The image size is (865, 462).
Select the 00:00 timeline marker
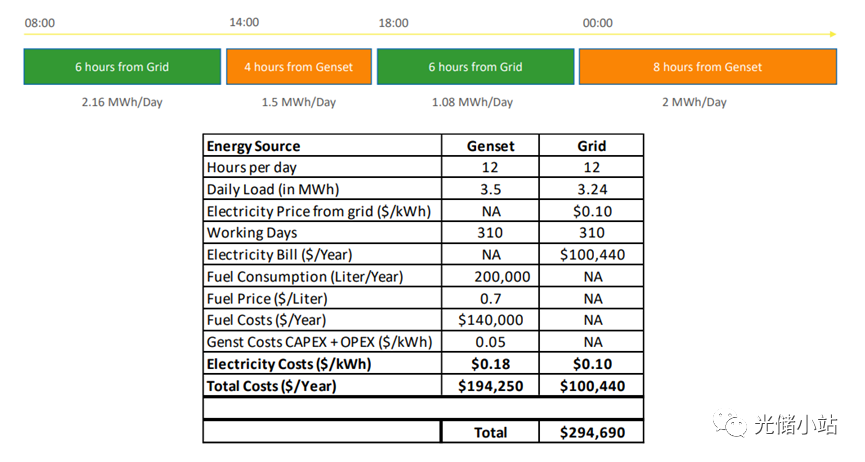tap(597, 22)
